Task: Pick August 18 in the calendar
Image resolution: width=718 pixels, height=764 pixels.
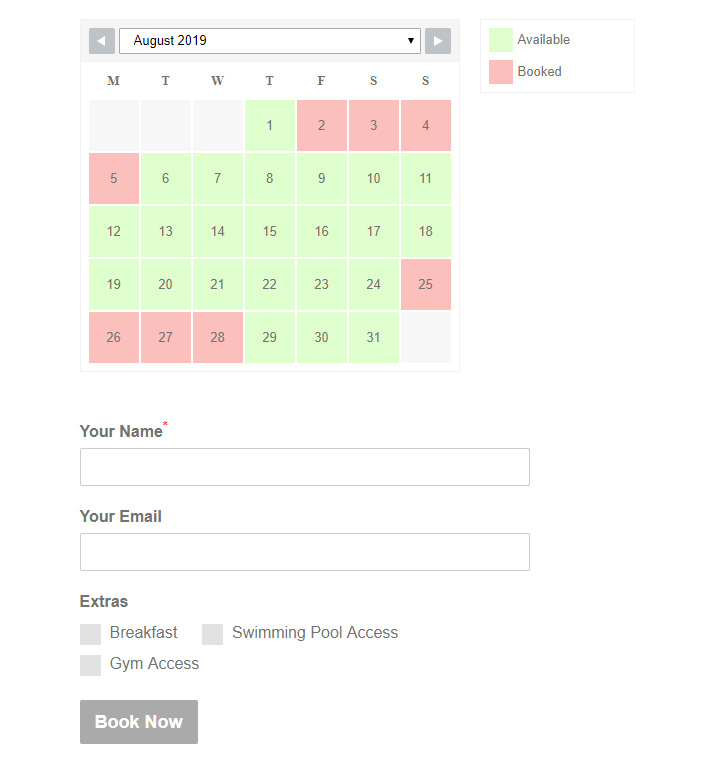Action: point(426,232)
